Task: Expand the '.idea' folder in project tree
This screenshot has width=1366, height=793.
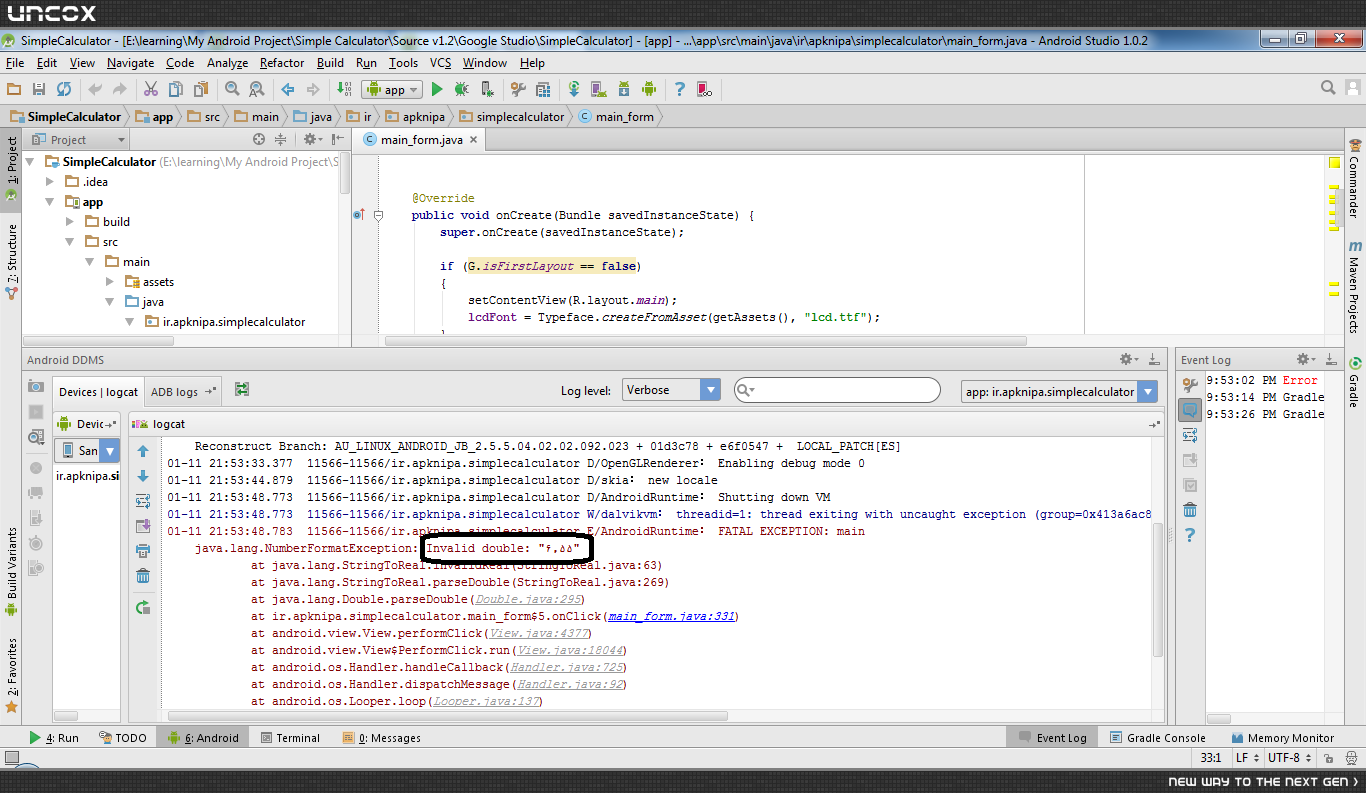Action: pyautogui.click(x=51, y=182)
